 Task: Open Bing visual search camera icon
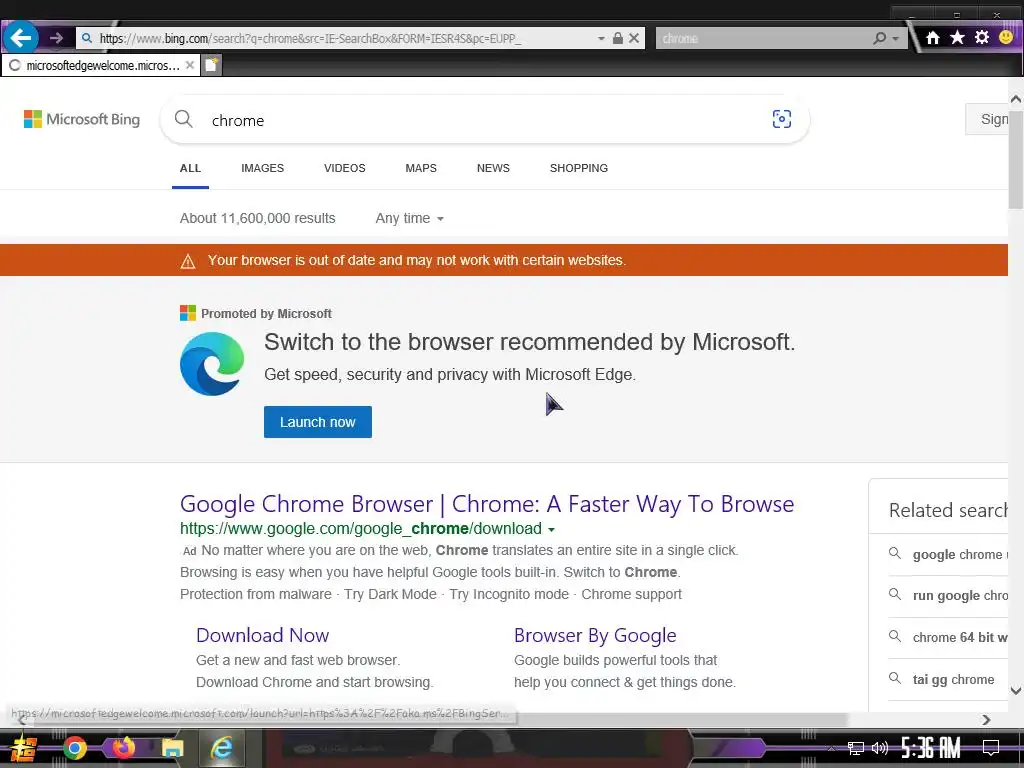click(x=781, y=119)
